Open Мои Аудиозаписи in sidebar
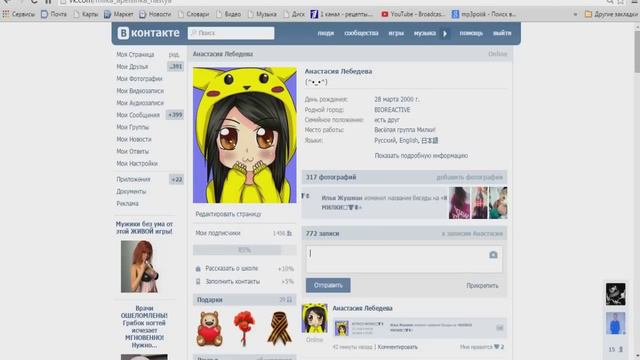This screenshot has height=360, width=640. pos(140,103)
